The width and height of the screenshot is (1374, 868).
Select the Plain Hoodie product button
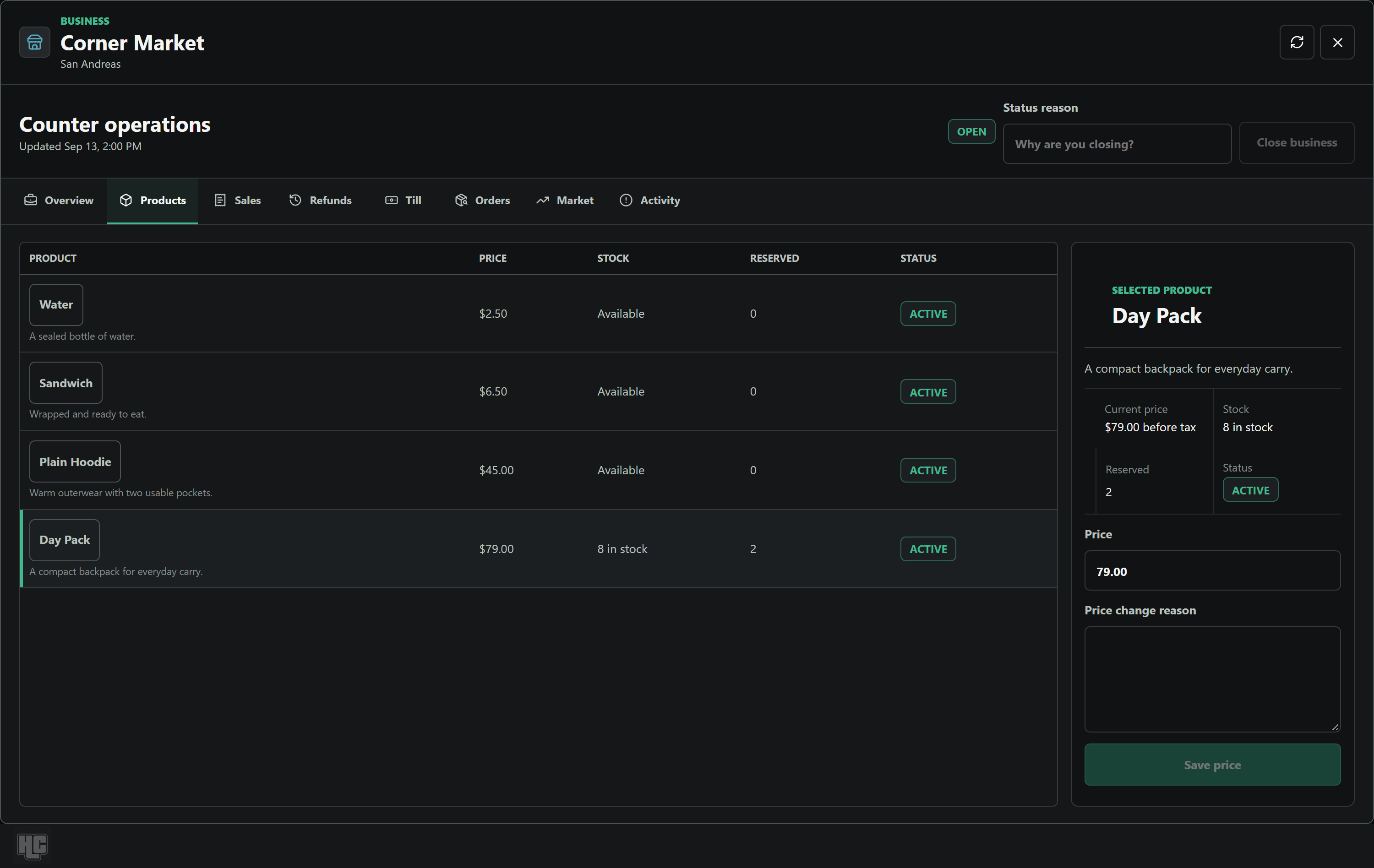pyautogui.click(x=75, y=462)
